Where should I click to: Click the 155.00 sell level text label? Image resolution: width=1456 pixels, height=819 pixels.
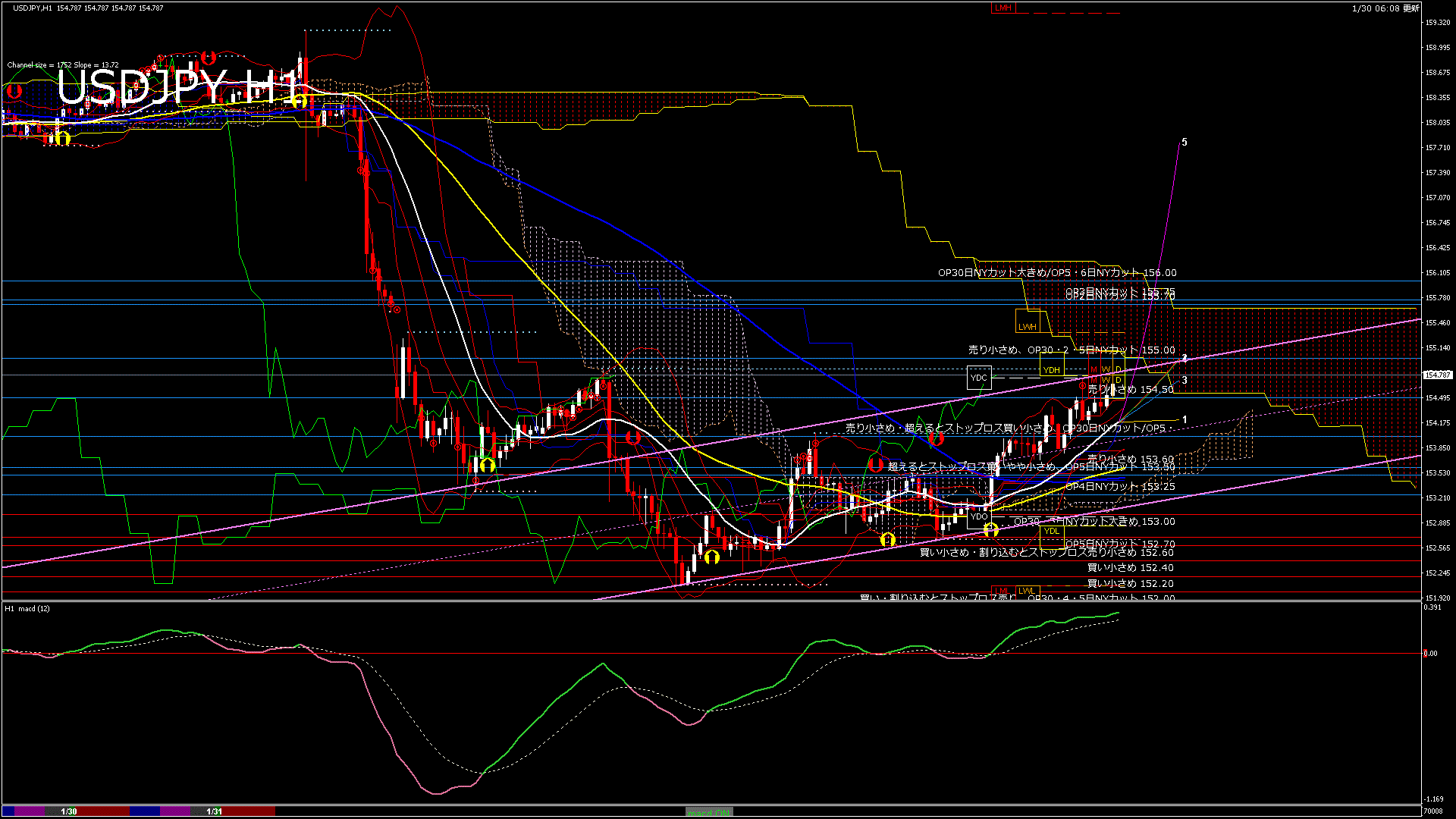click(x=1071, y=350)
